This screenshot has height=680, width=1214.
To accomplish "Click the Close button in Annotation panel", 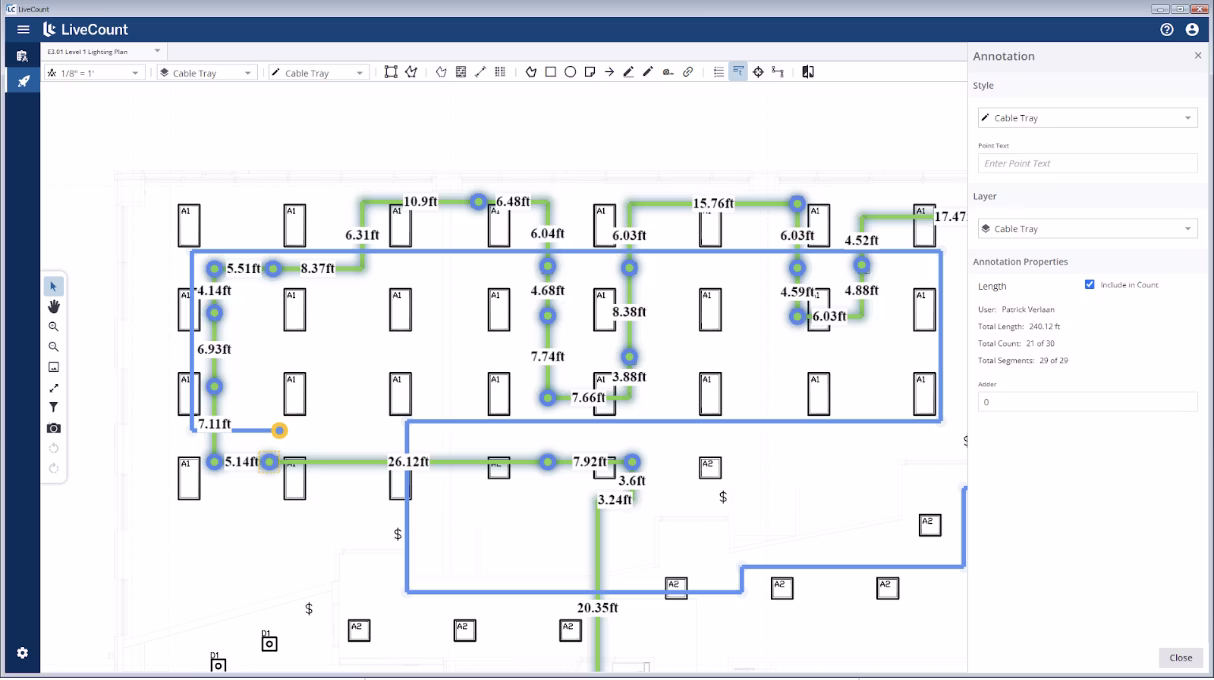I will pyautogui.click(x=1179, y=658).
